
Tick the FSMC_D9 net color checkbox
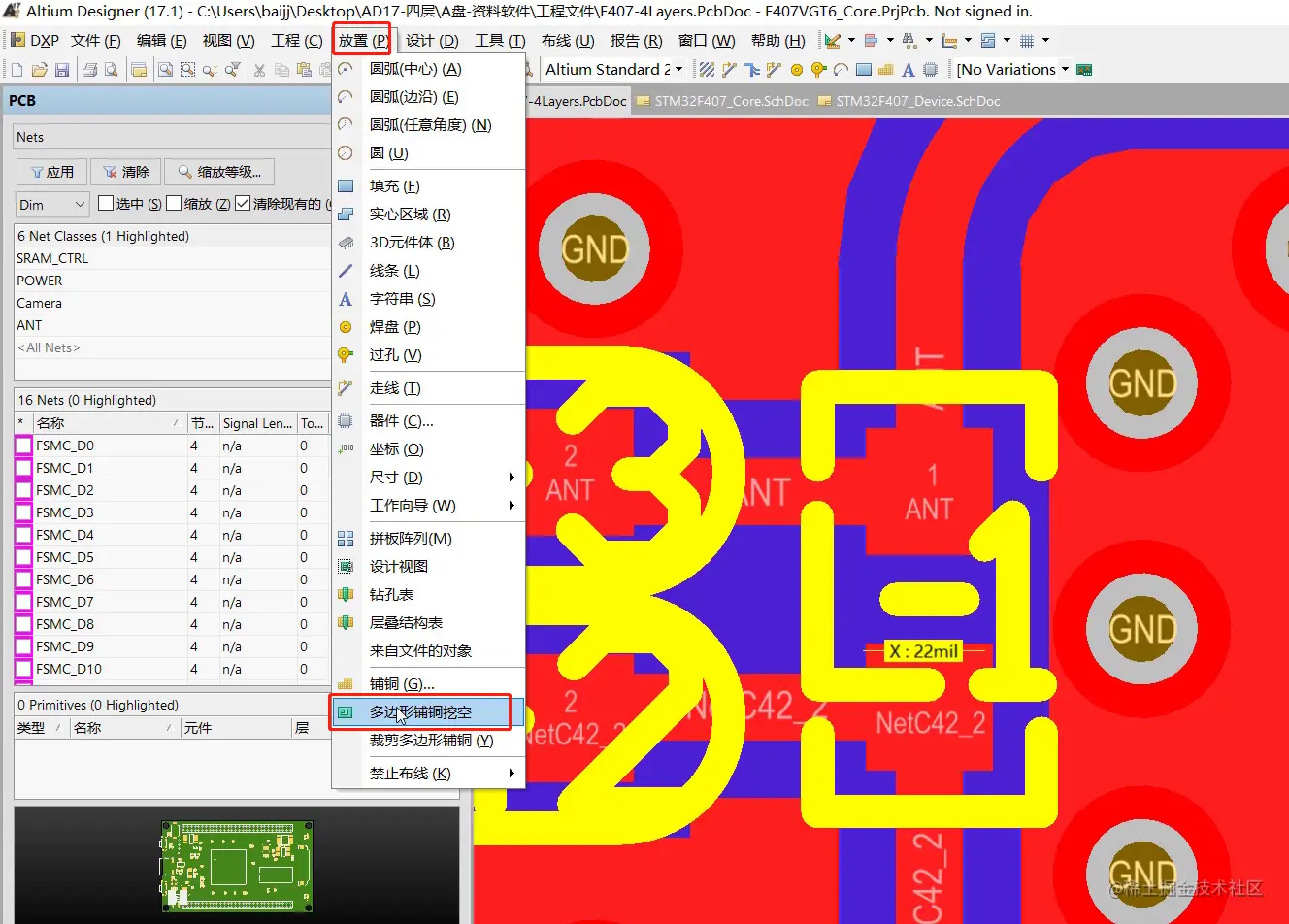[x=23, y=646]
